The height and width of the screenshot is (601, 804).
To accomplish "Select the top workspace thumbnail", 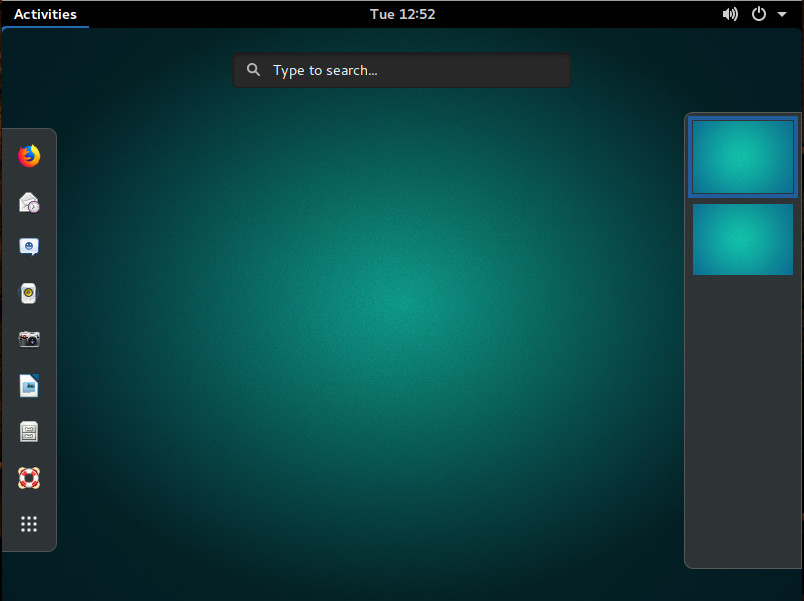I will (742, 156).
